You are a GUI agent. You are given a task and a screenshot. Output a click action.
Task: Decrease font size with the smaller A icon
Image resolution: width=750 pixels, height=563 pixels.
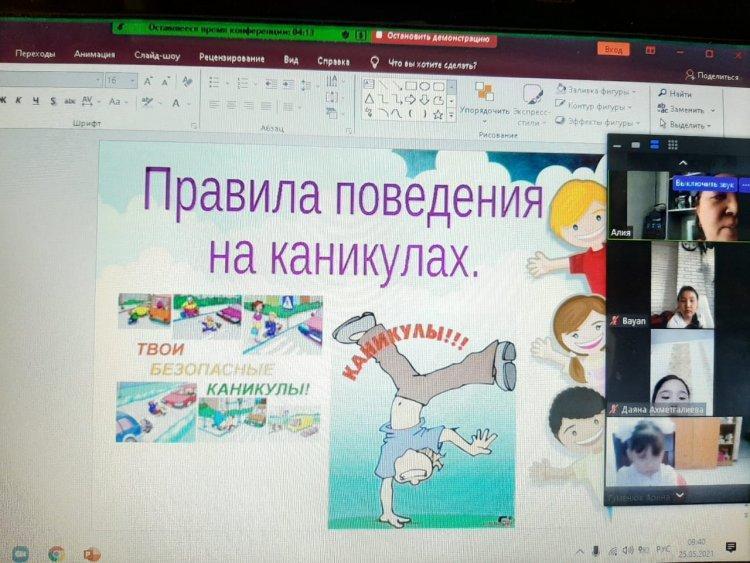(165, 82)
